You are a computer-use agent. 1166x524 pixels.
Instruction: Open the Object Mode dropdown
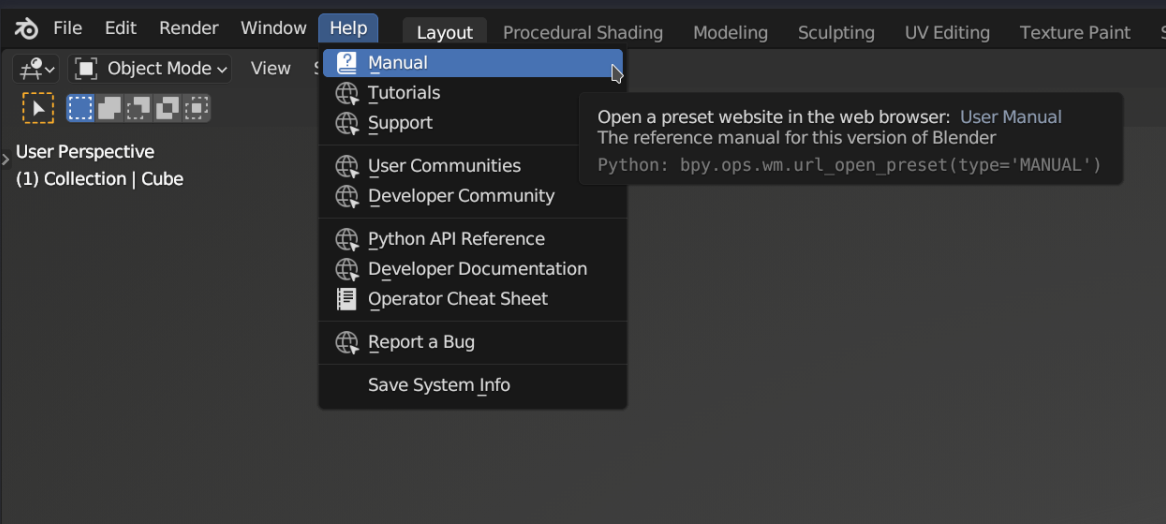coord(152,69)
